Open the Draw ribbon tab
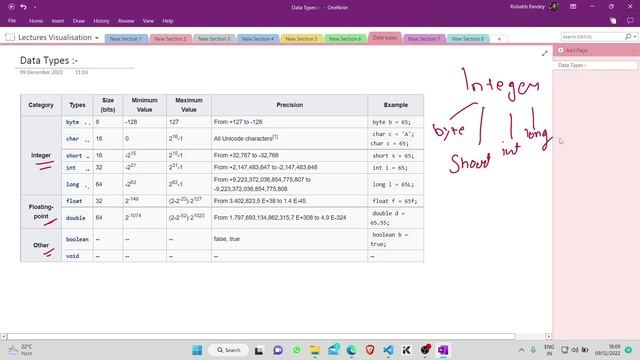The height and width of the screenshot is (360, 640). pyautogui.click(x=79, y=21)
